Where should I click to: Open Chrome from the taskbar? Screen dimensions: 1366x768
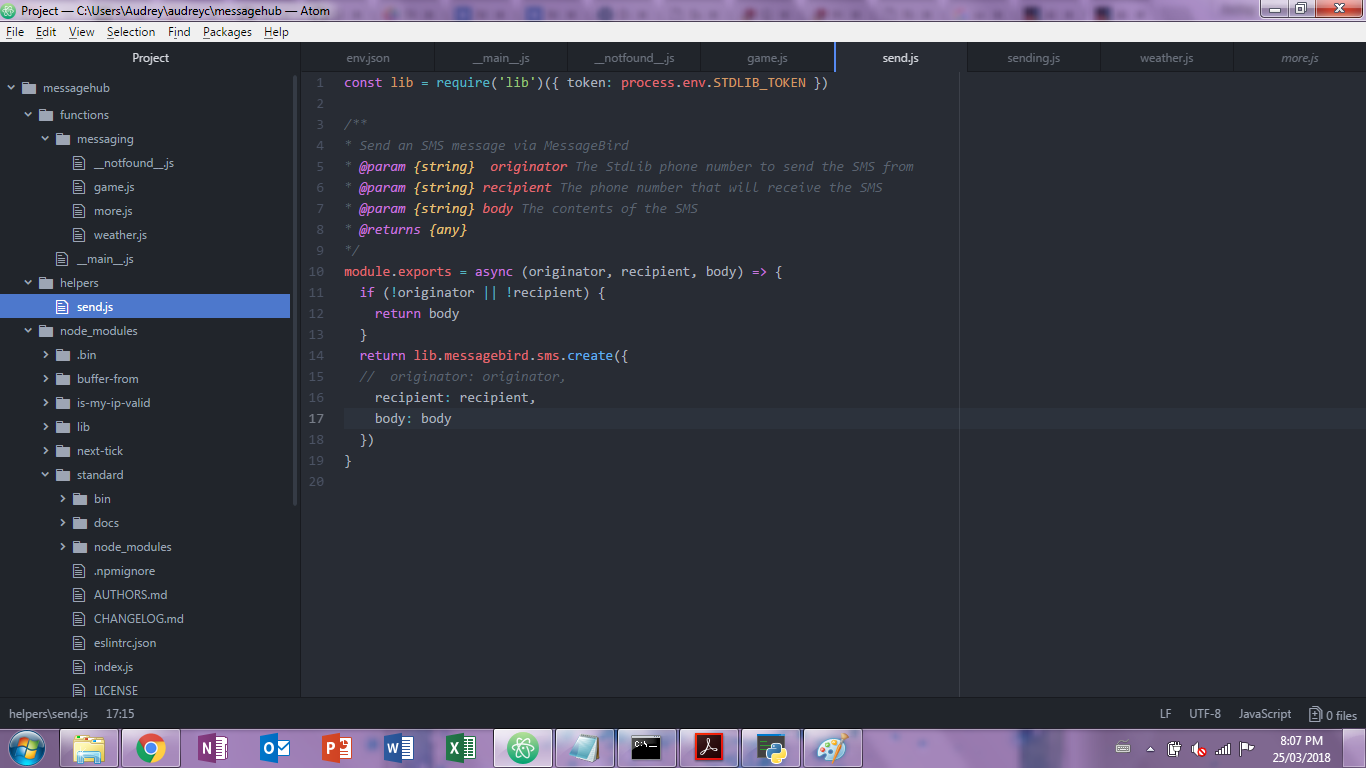151,748
